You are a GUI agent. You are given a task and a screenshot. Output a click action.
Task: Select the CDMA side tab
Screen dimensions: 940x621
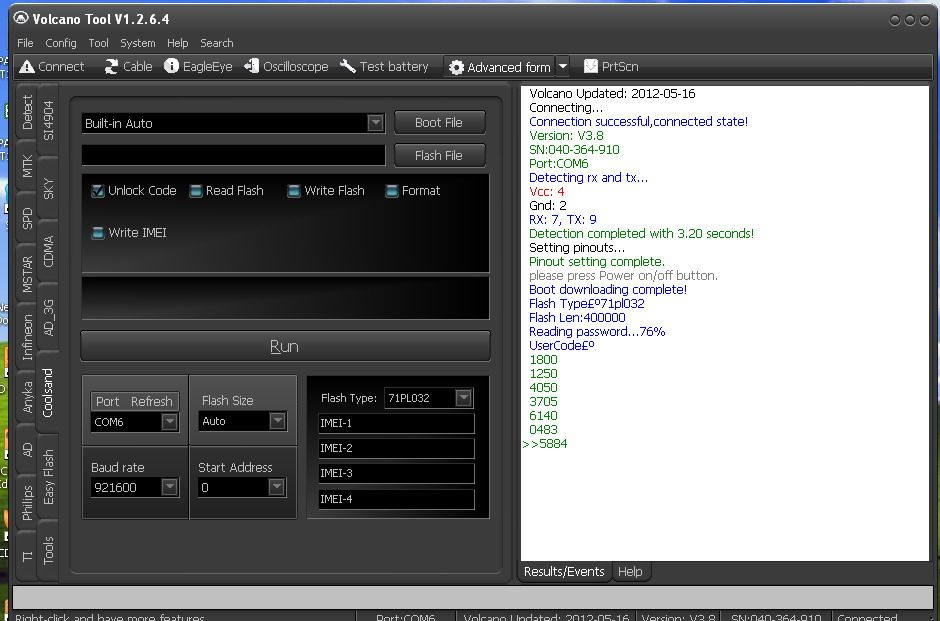coord(48,251)
